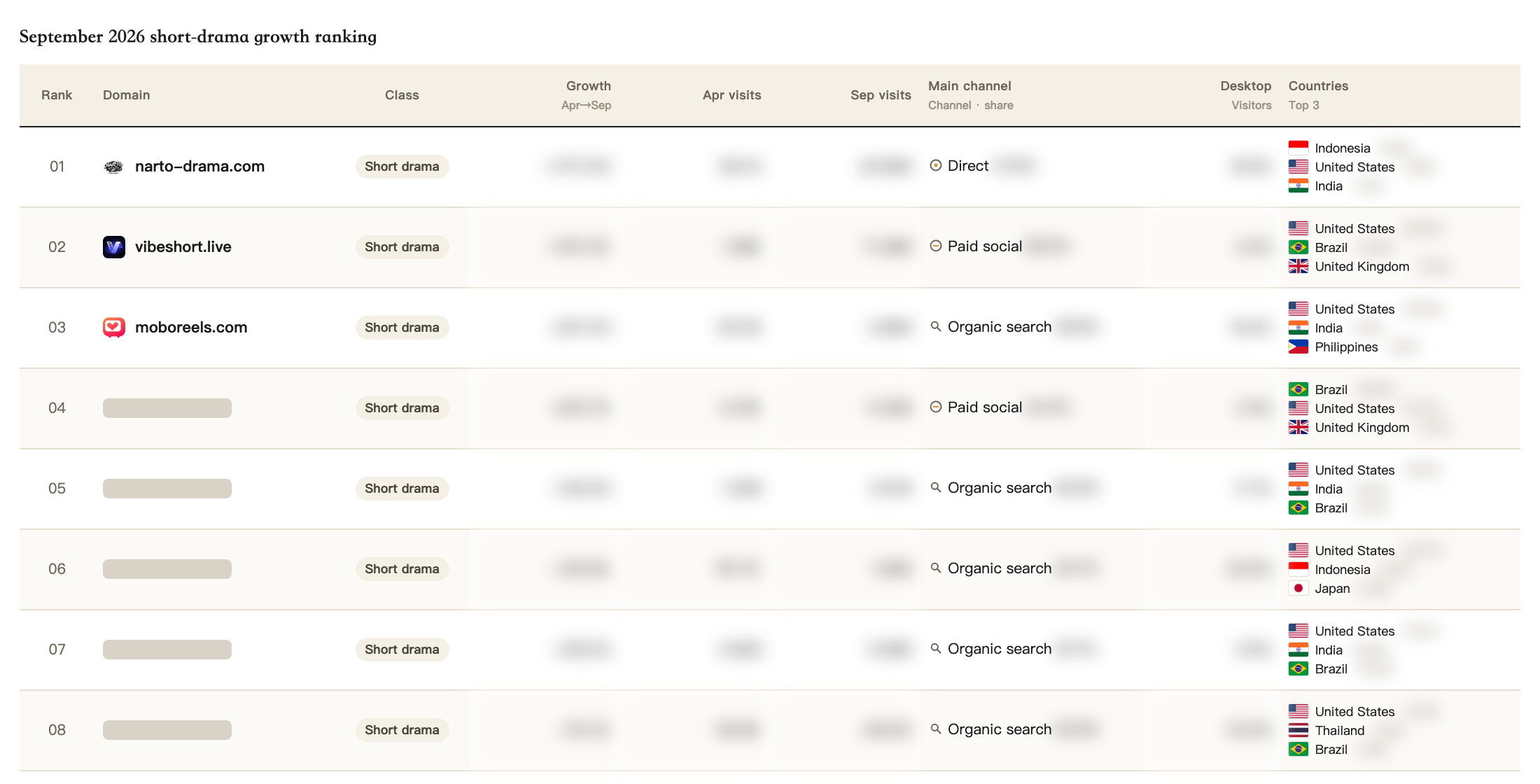Click the Paid social icon in row 02
This screenshot has height=784, width=1540.
tap(936, 246)
